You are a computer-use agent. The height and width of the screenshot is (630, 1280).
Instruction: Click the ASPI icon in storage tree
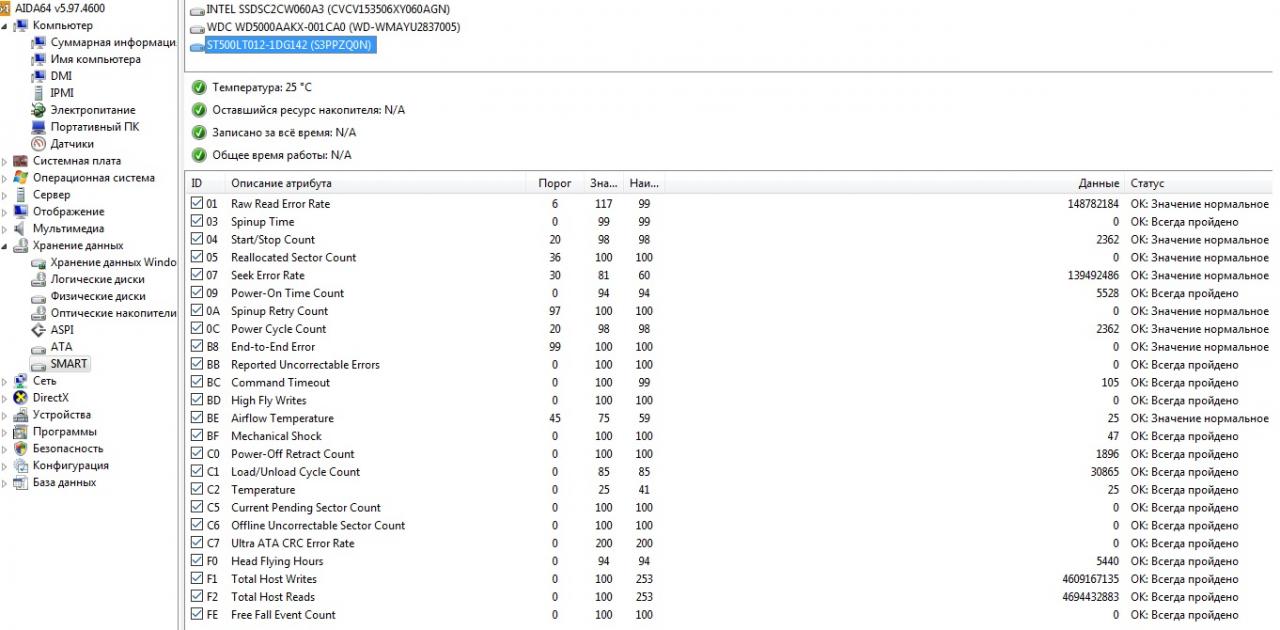[x=39, y=330]
